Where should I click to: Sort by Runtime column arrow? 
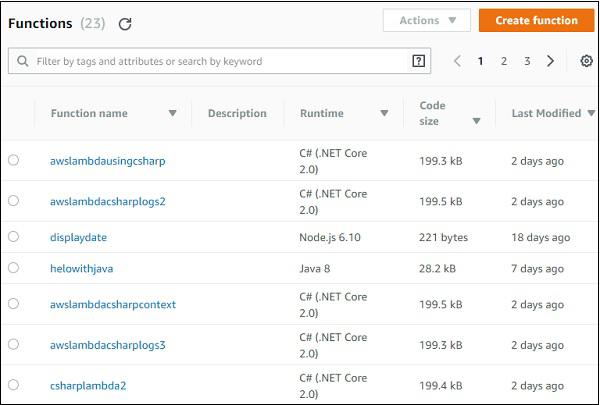click(384, 114)
